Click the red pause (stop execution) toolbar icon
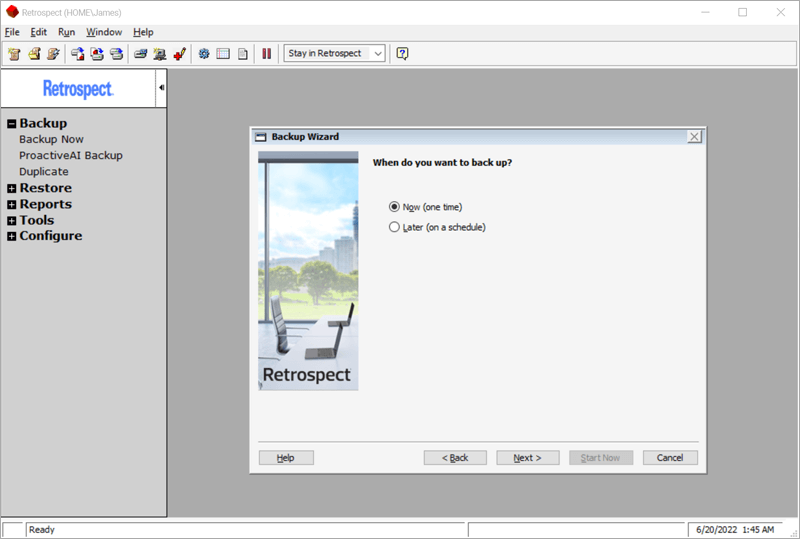This screenshot has width=800, height=539. pos(266,54)
